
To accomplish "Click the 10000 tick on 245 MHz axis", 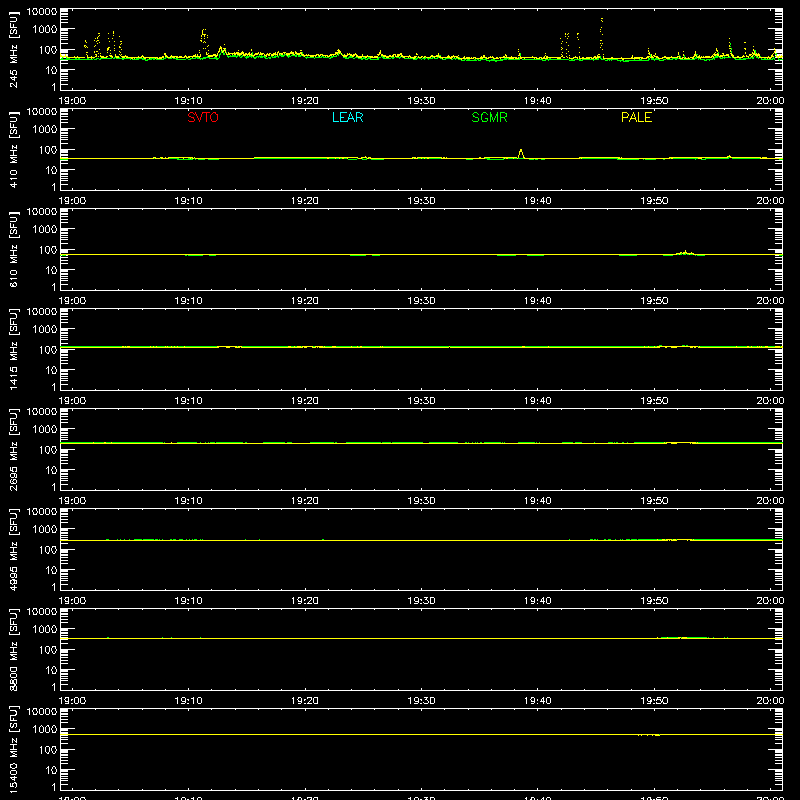I will [42, 12].
